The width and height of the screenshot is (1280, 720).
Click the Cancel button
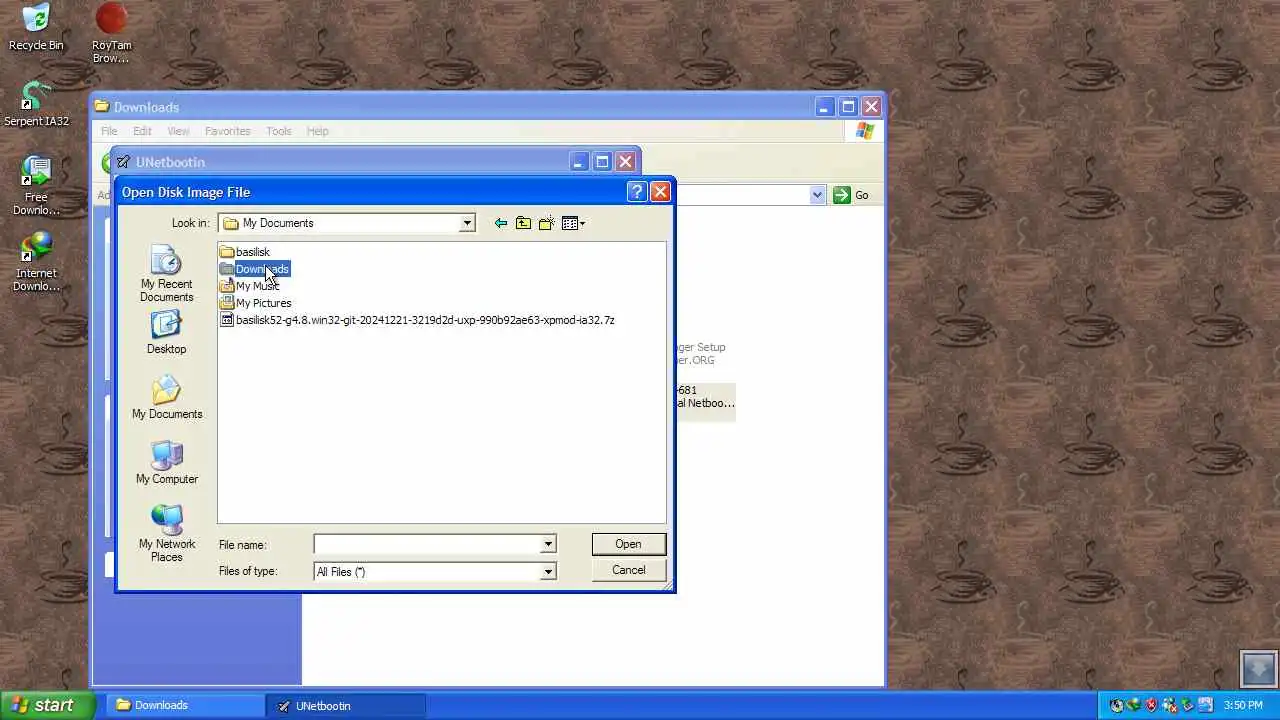click(x=628, y=570)
